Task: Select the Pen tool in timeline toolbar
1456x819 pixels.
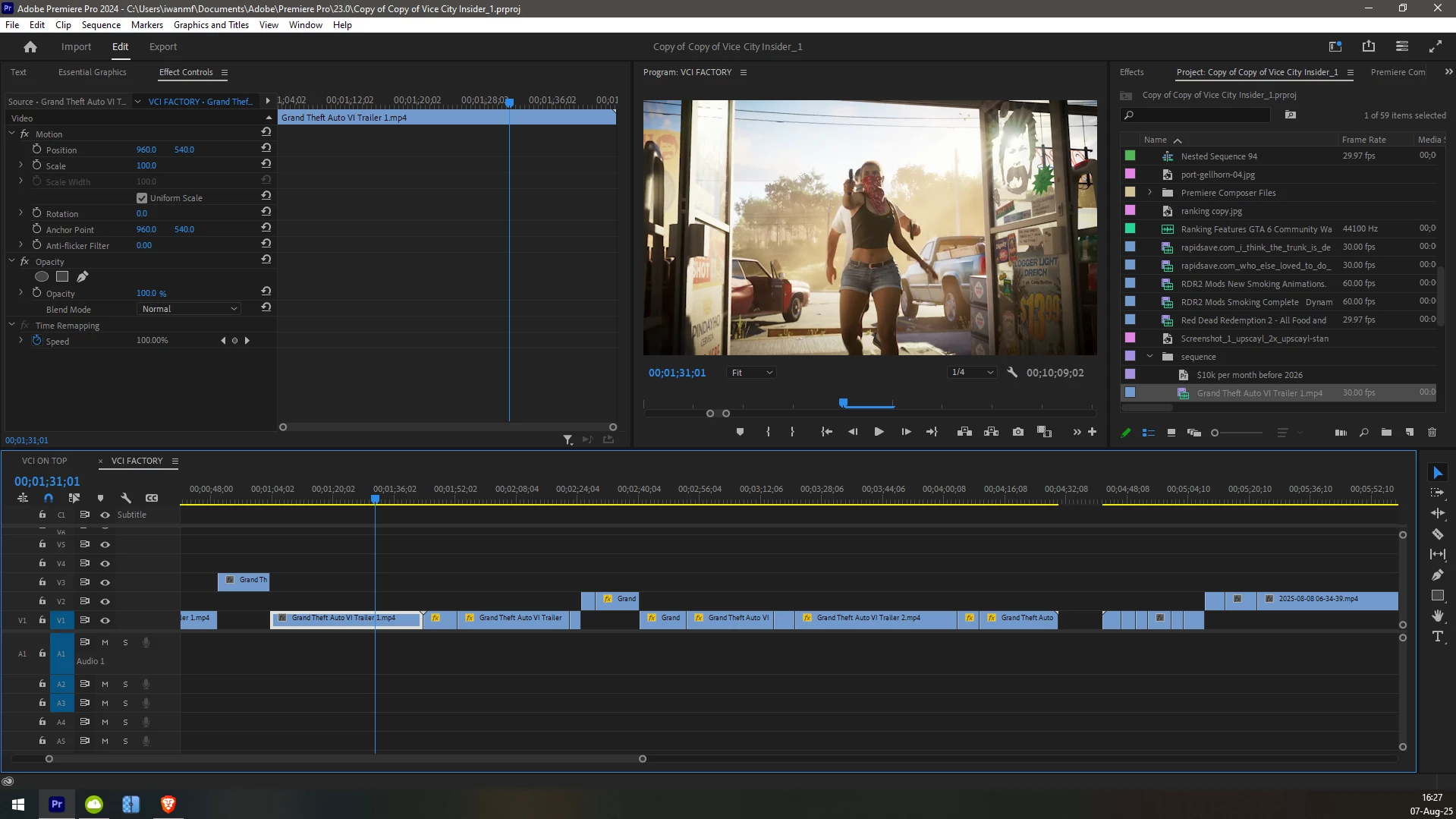Action: 1437,575
